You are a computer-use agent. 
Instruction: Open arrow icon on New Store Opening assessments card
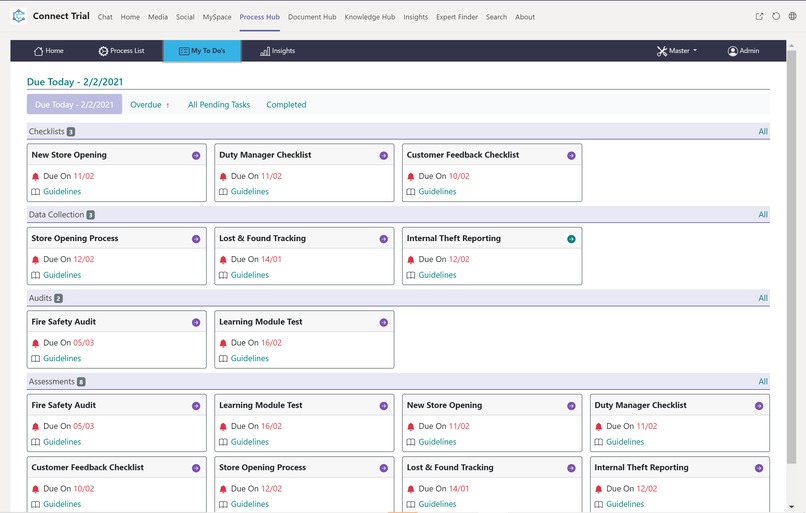pyautogui.click(x=571, y=406)
